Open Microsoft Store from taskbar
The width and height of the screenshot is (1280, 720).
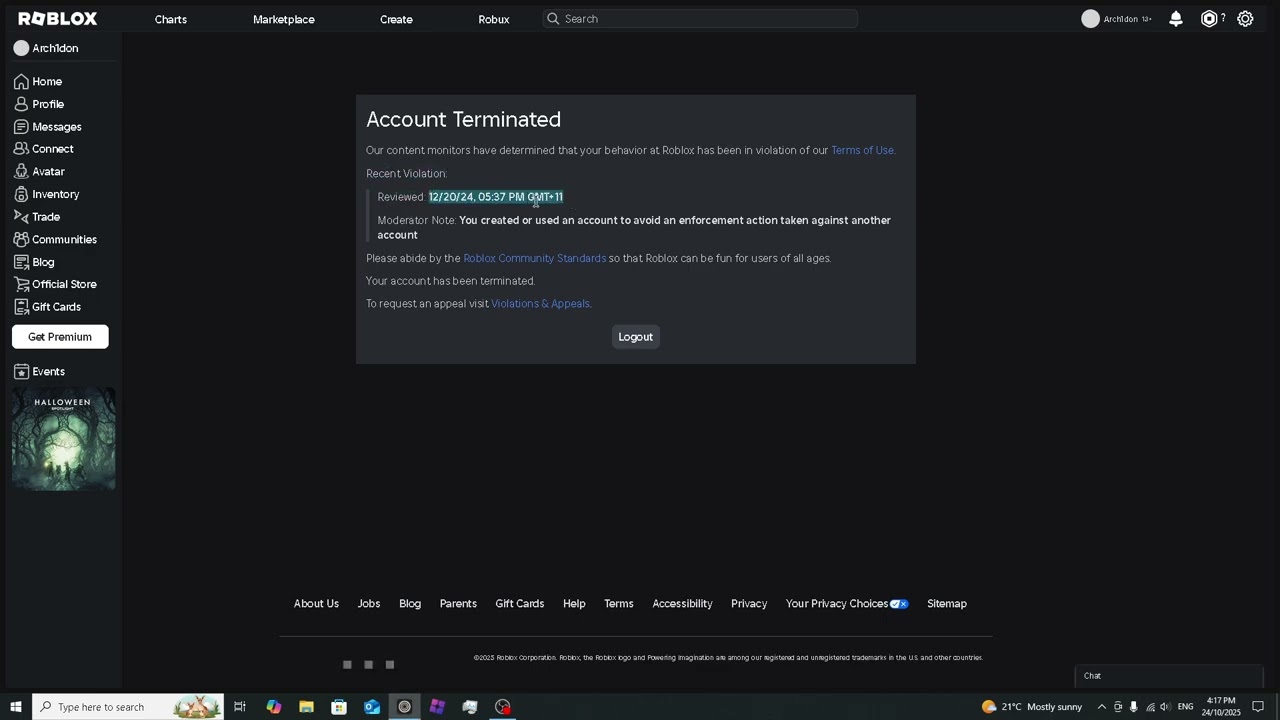(x=339, y=707)
